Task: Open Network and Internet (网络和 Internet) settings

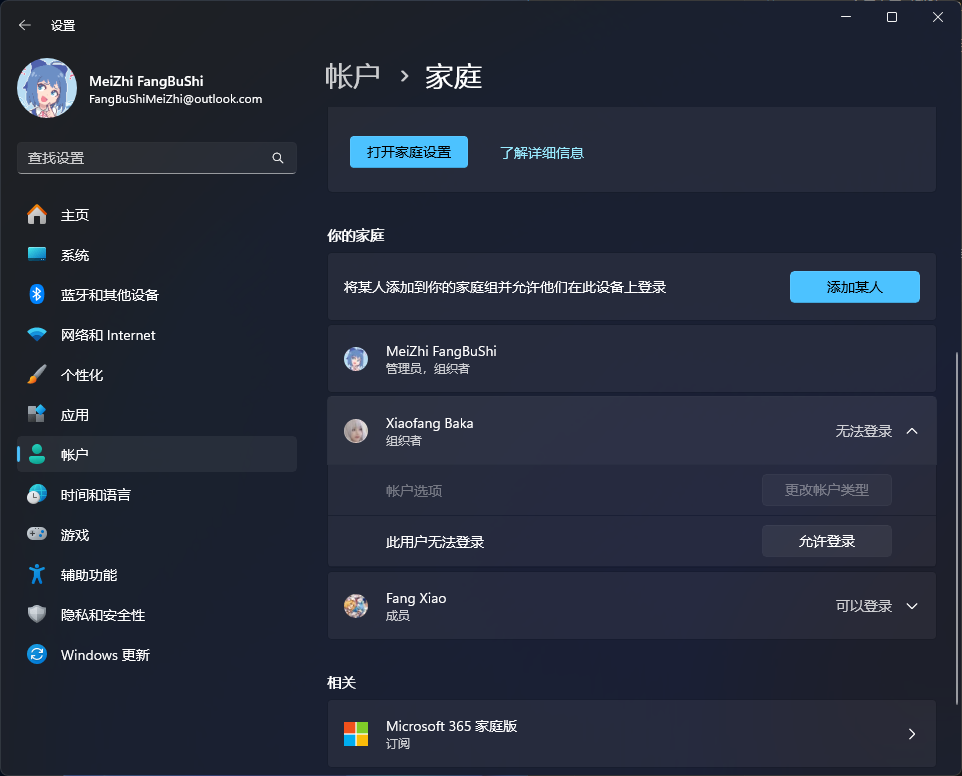Action: pos(107,335)
